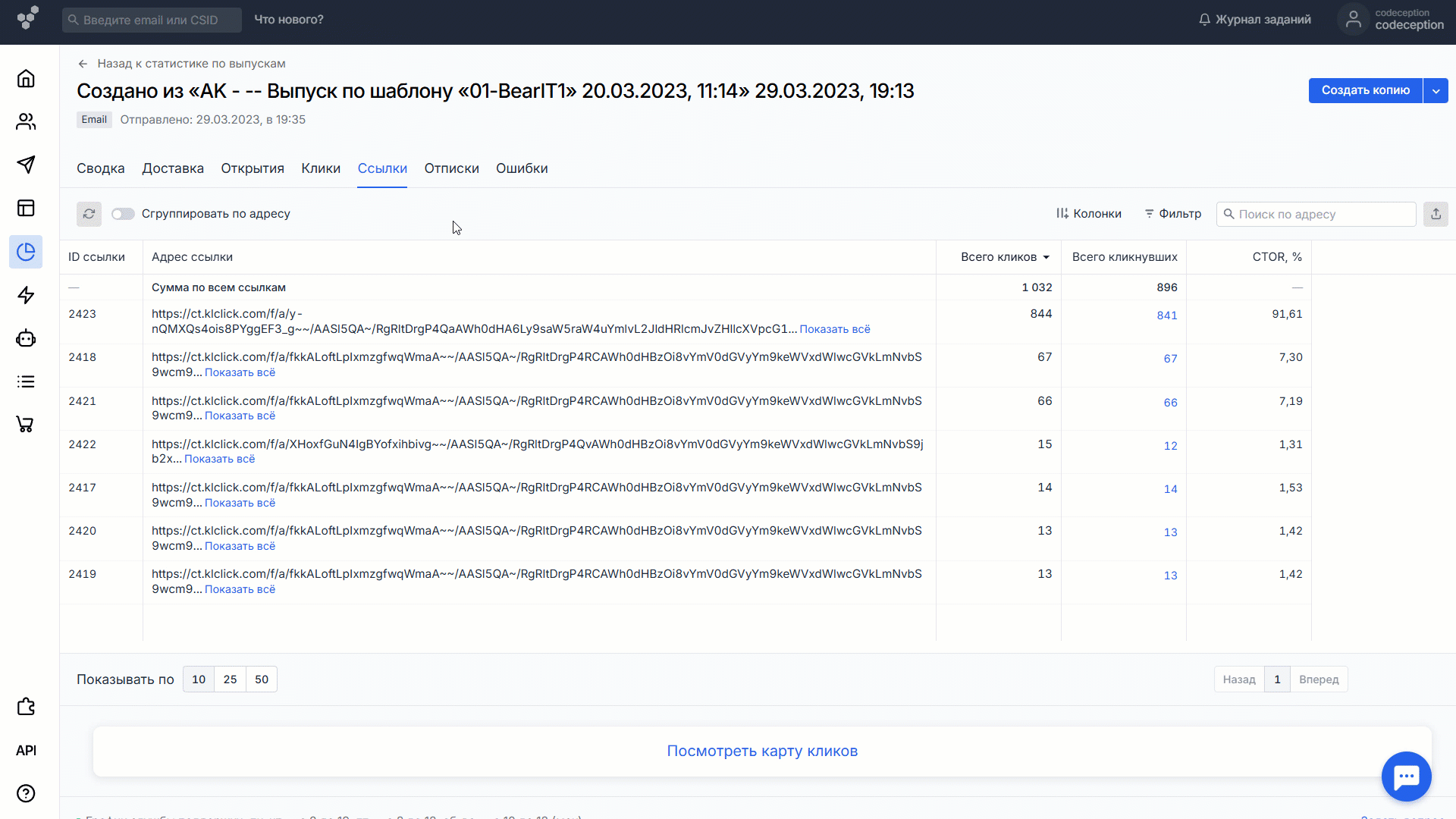Image resolution: width=1456 pixels, height=819 pixels.
Task: Open the paper plane campaigns icon
Action: pos(26,165)
